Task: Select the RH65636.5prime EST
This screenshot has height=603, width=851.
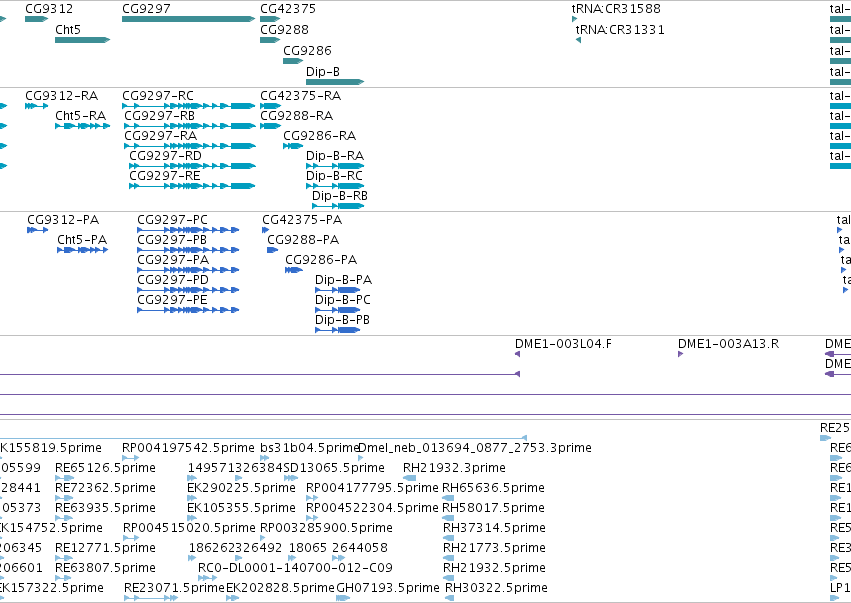Action: pyautogui.click(x=448, y=498)
